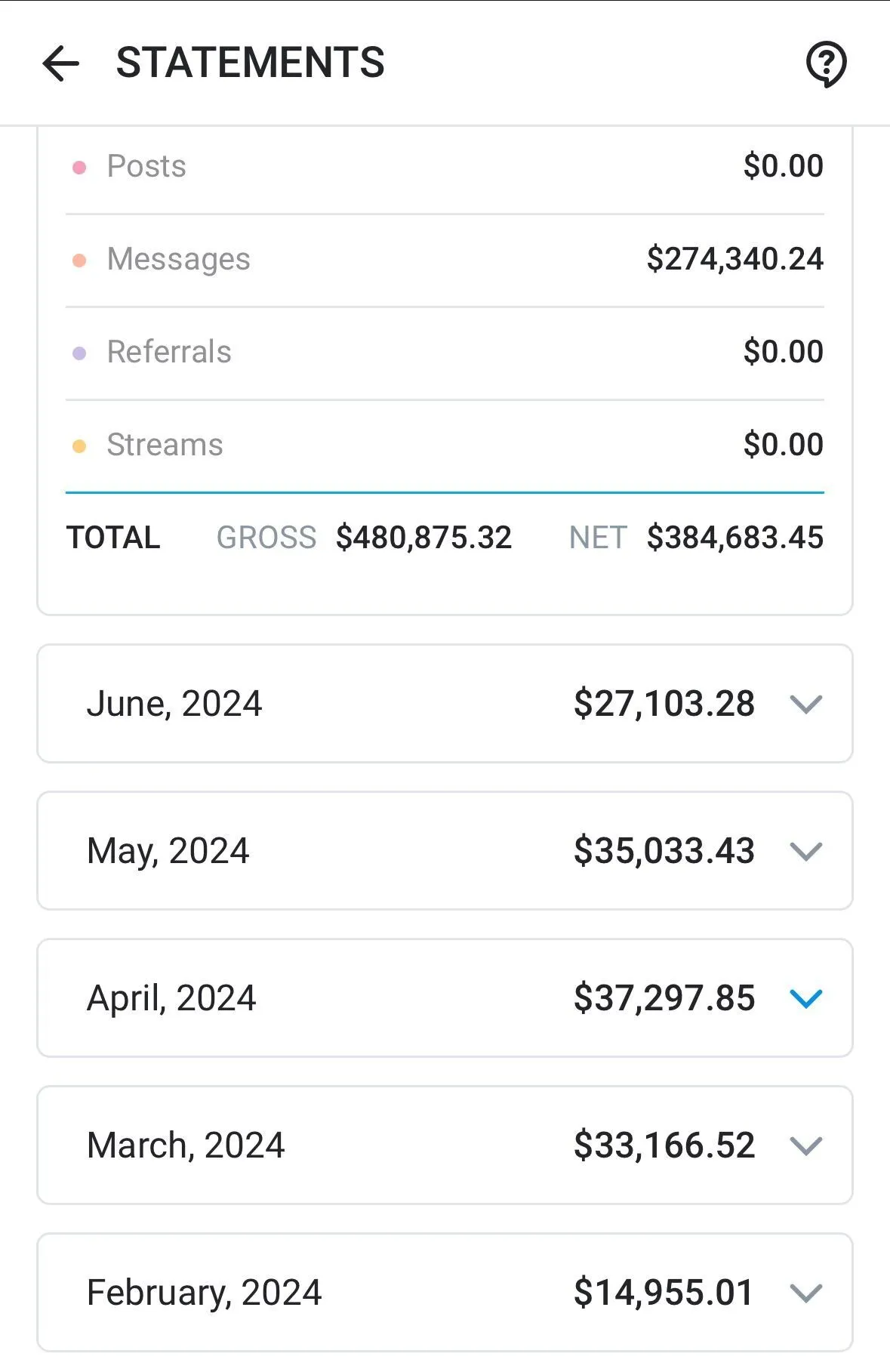Expand the February, 2024 chevron
The image size is (890, 1372).
coord(805,1293)
